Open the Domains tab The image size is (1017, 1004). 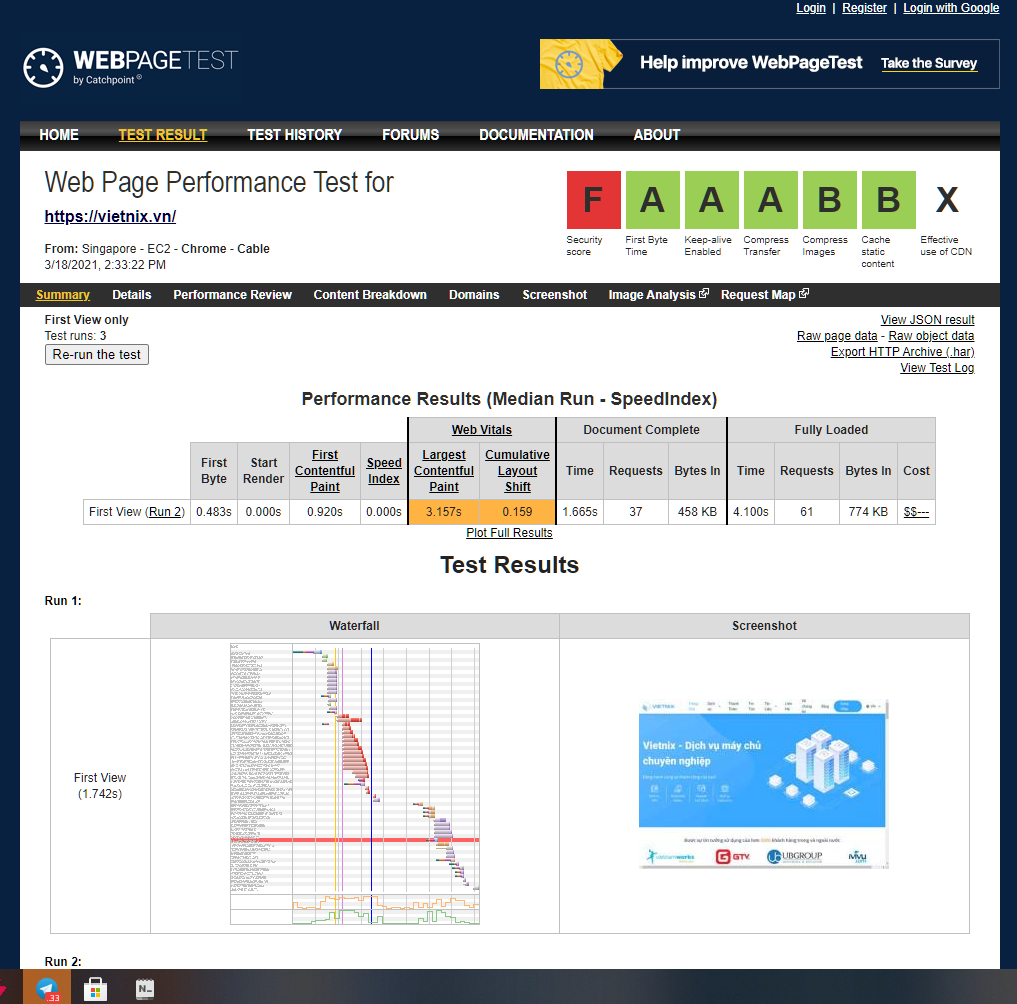click(474, 295)
